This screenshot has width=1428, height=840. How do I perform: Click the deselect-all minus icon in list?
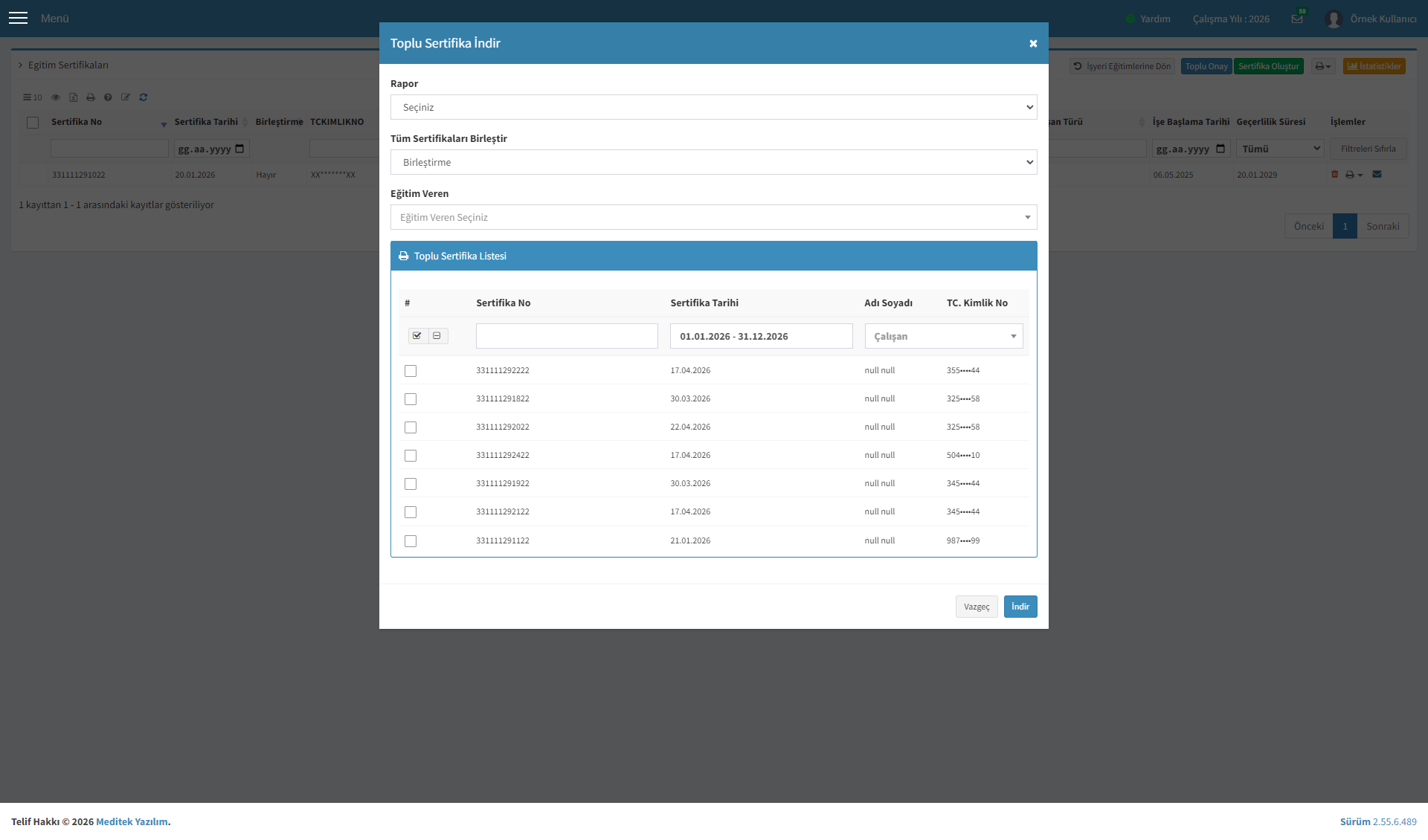click(x=437, y=336)
